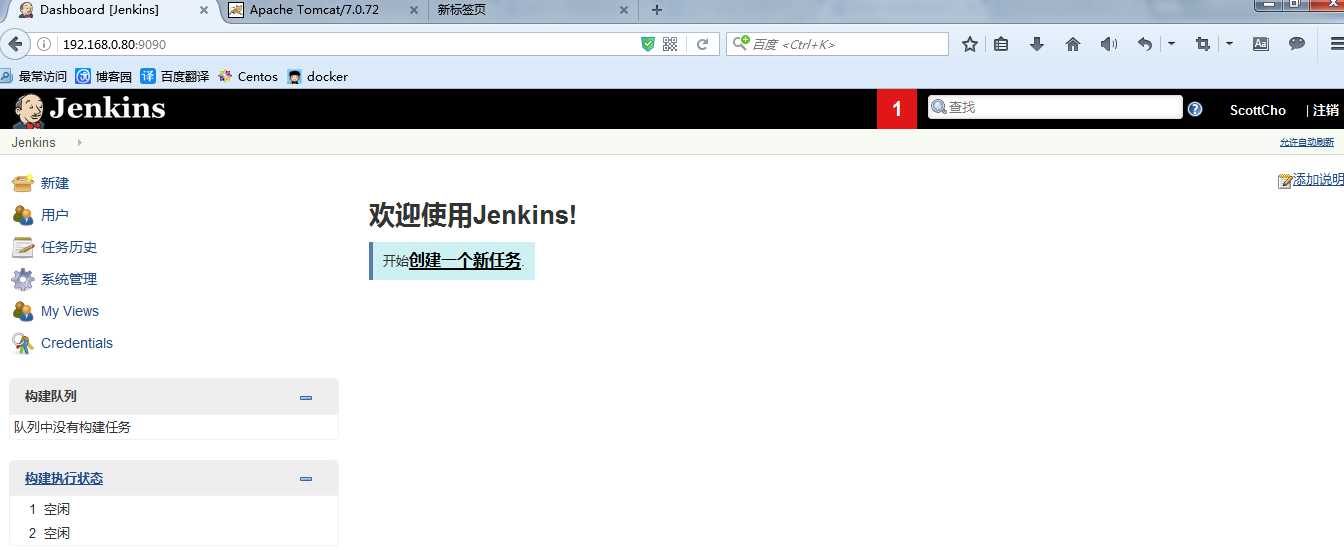Collapse the 构建执行状态 panel
This screenshot has height=550, width=1344.
306,479
